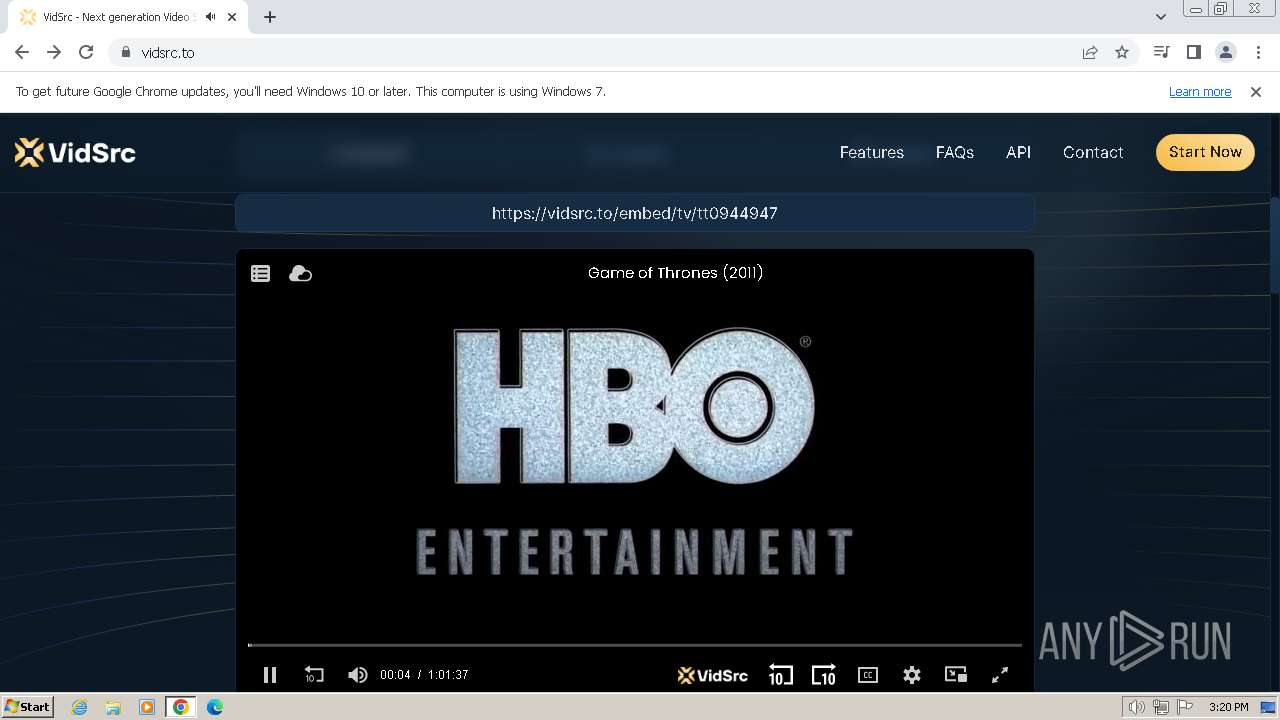Click the Learn more link

pyautogui.click(x=1200, y=91)
